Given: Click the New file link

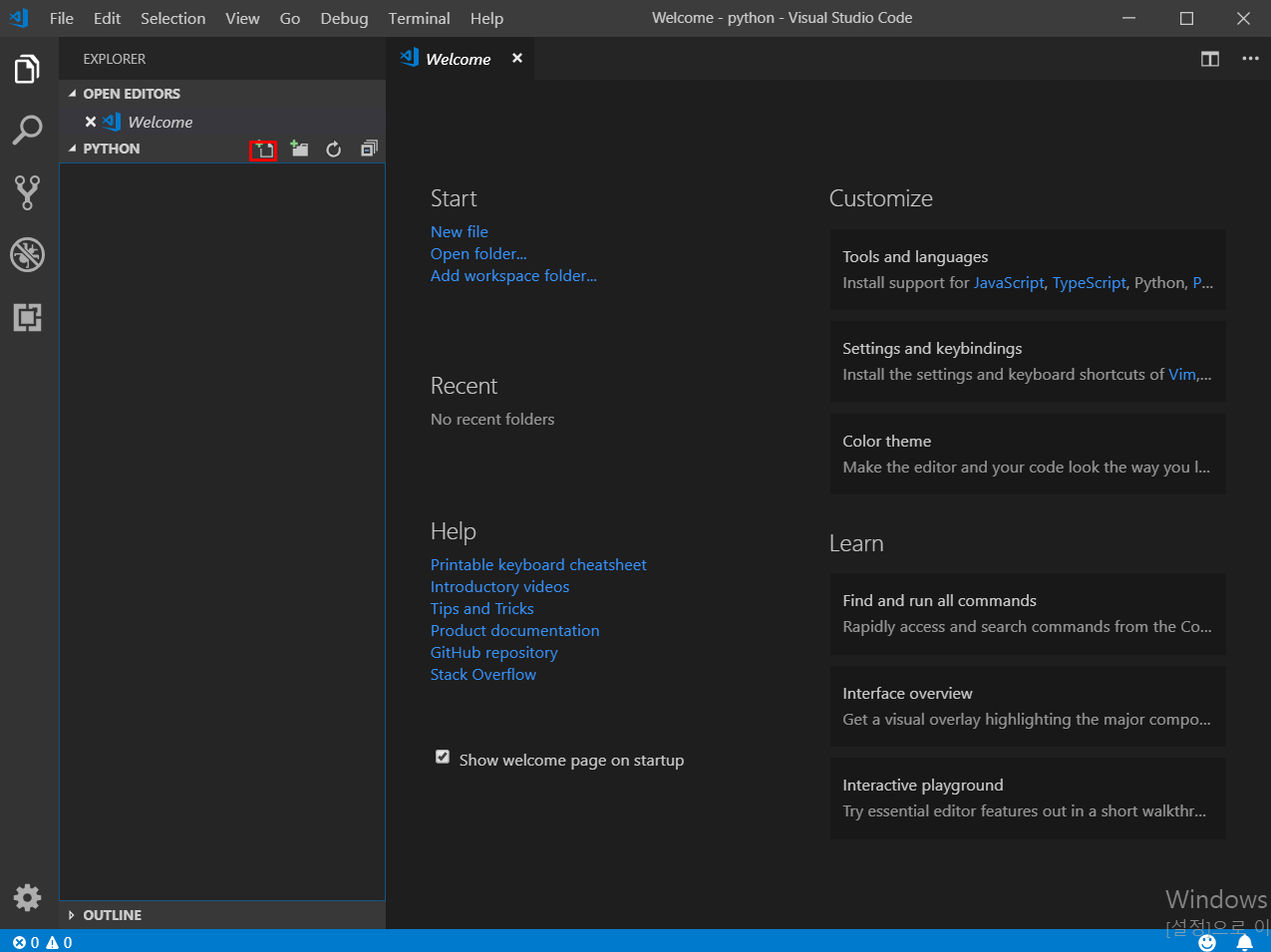Looking at the screenshot, I should click(x=460, y=231).
